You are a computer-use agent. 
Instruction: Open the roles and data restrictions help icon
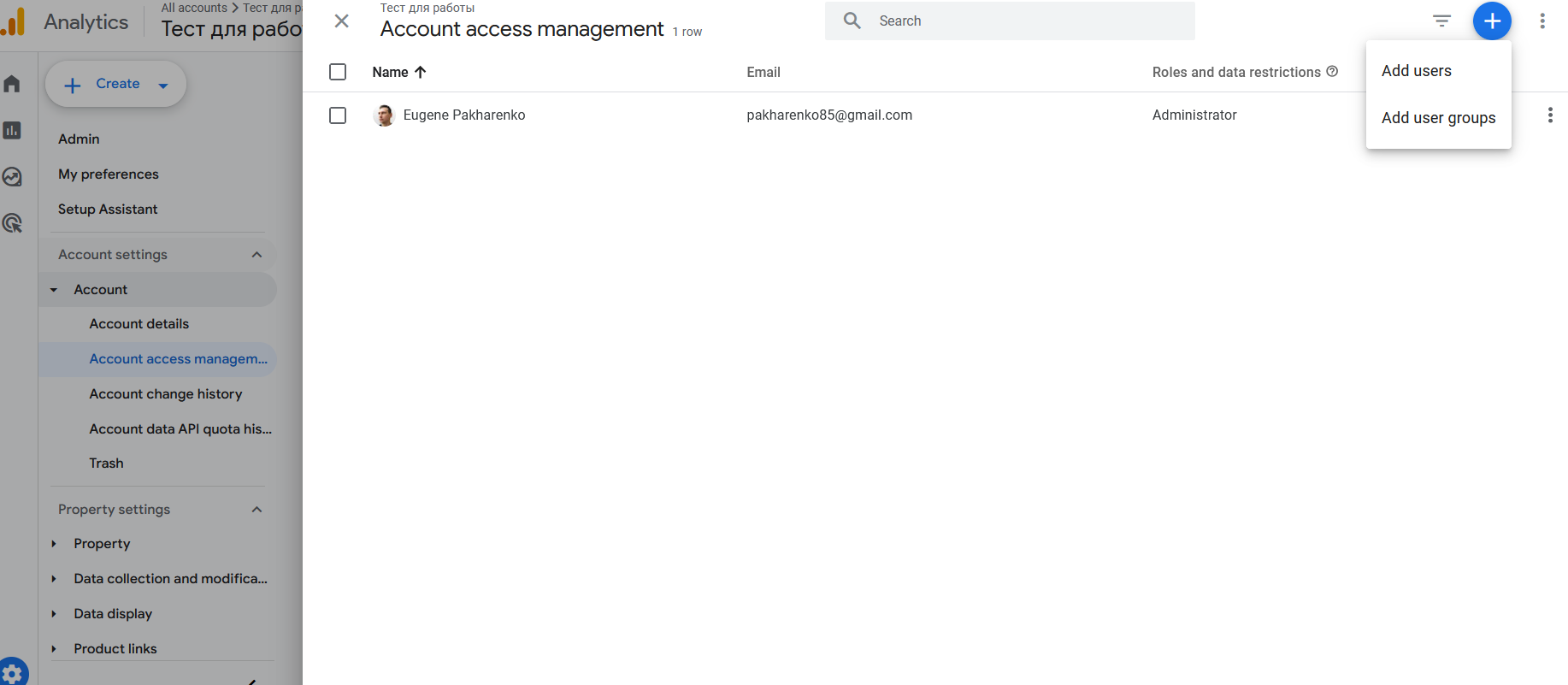(x=1332, y=72)
